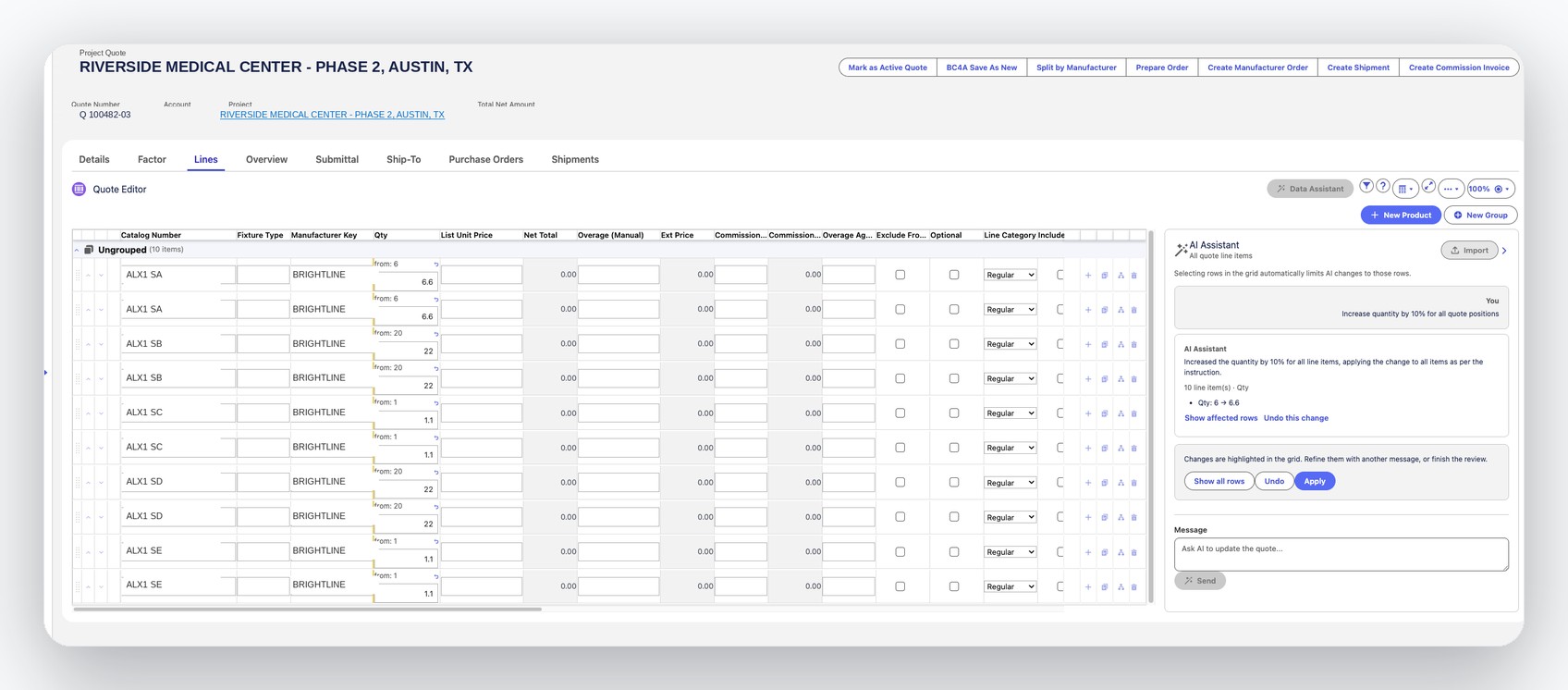This screenshot has height=690, width=1568.
Task: Switch to the Details tab
Action: coord(94,159)
